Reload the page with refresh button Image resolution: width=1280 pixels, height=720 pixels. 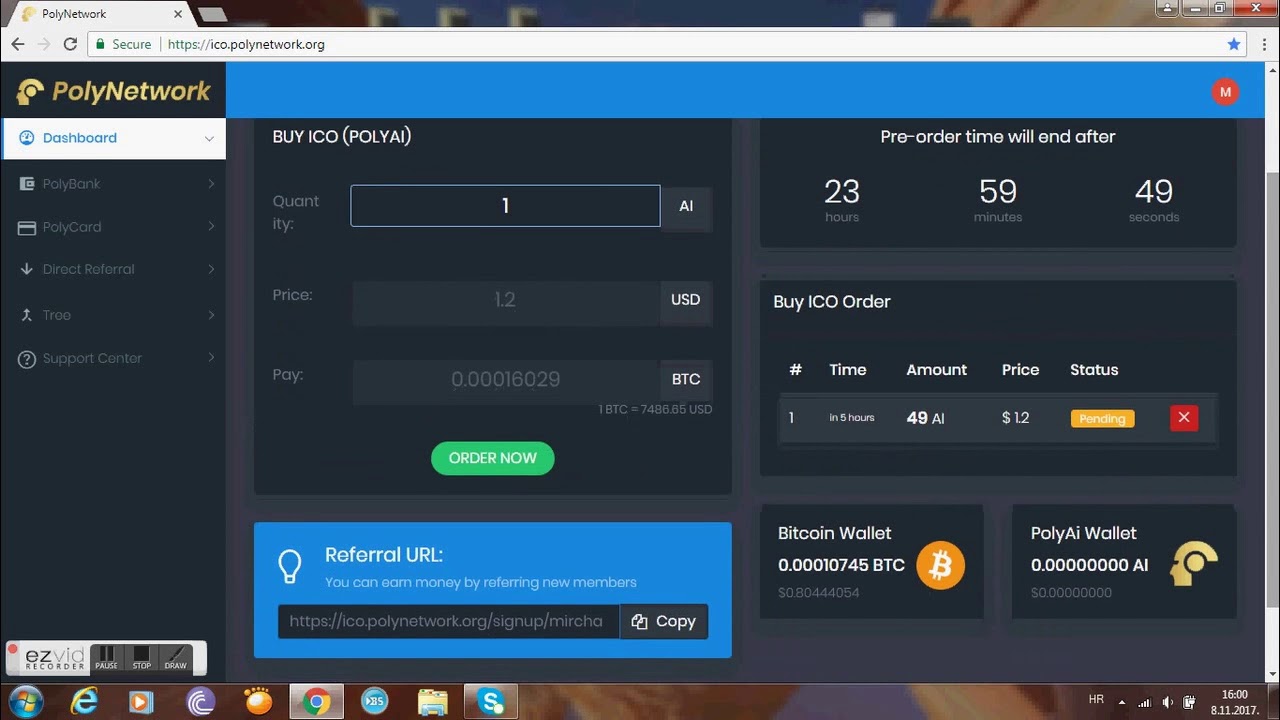[x=70, y=44]
